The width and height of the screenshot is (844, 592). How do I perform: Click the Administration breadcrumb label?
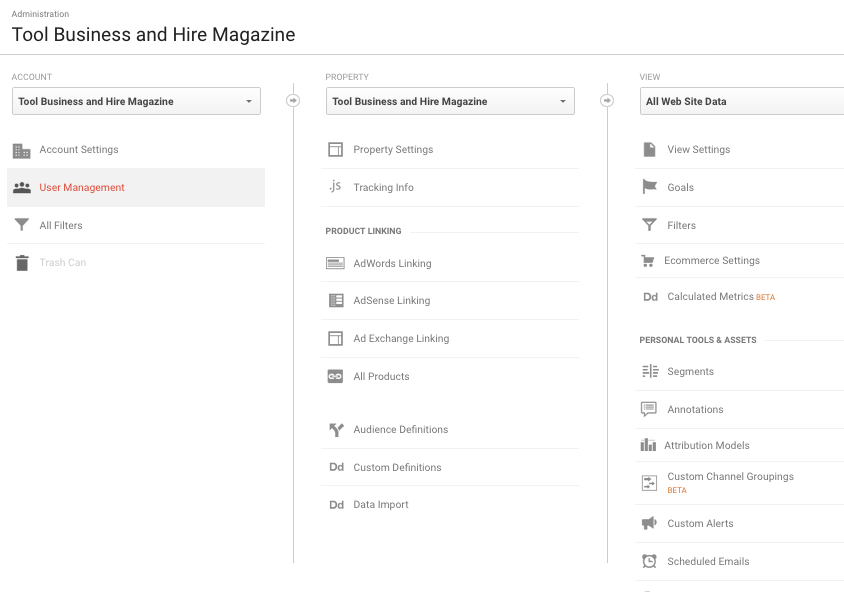coord(40,14)
